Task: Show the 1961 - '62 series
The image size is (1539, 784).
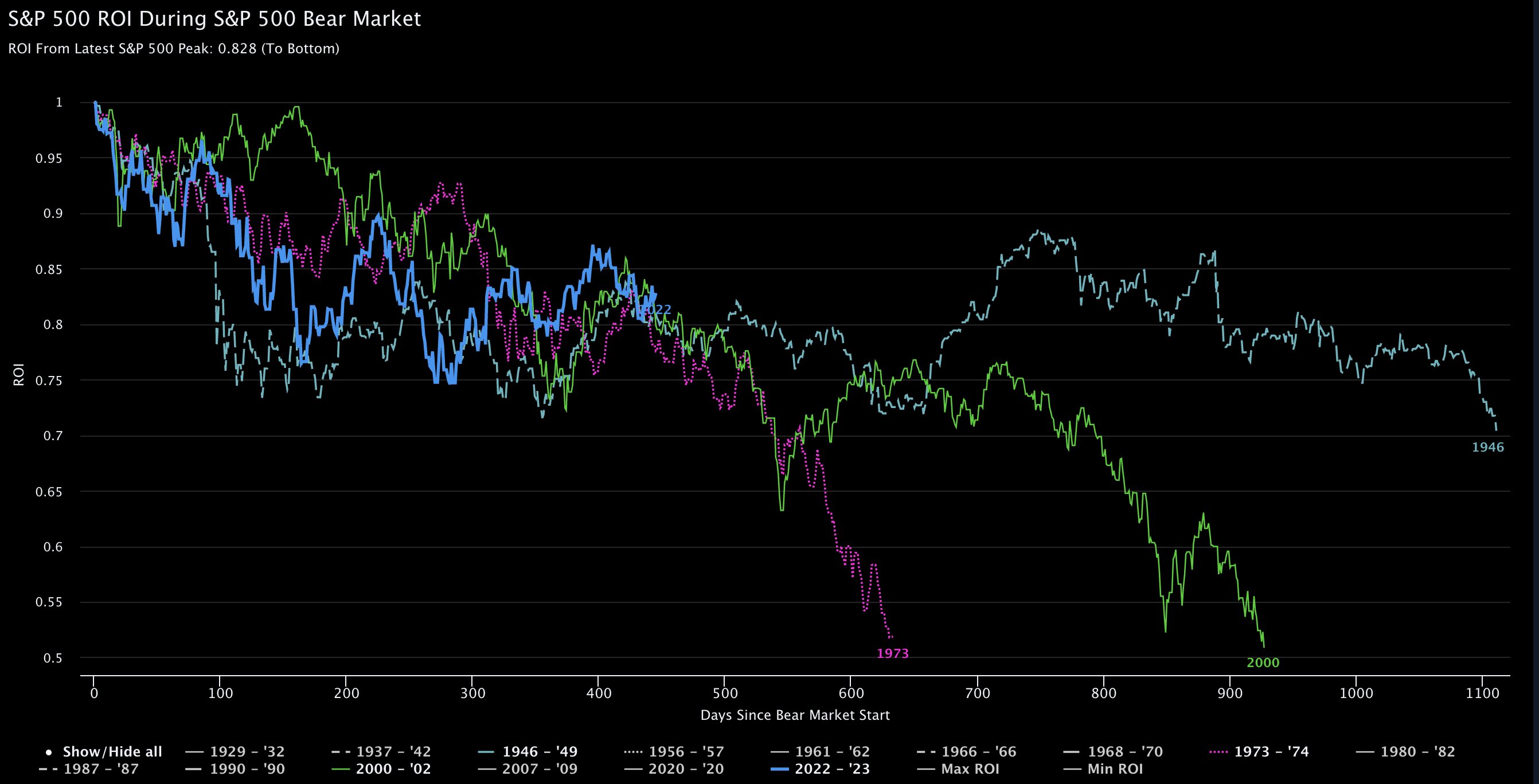Action: [820, 752]
